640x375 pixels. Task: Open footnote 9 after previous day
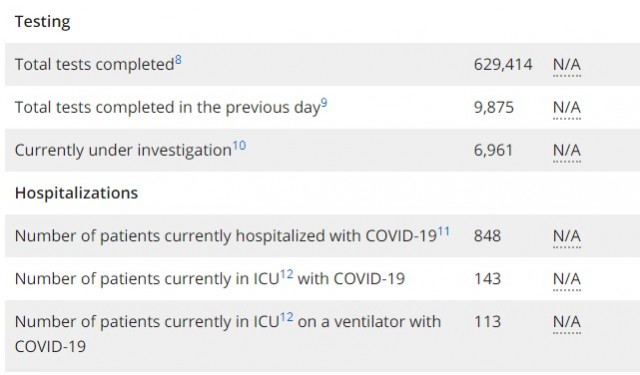click(324, 103)
